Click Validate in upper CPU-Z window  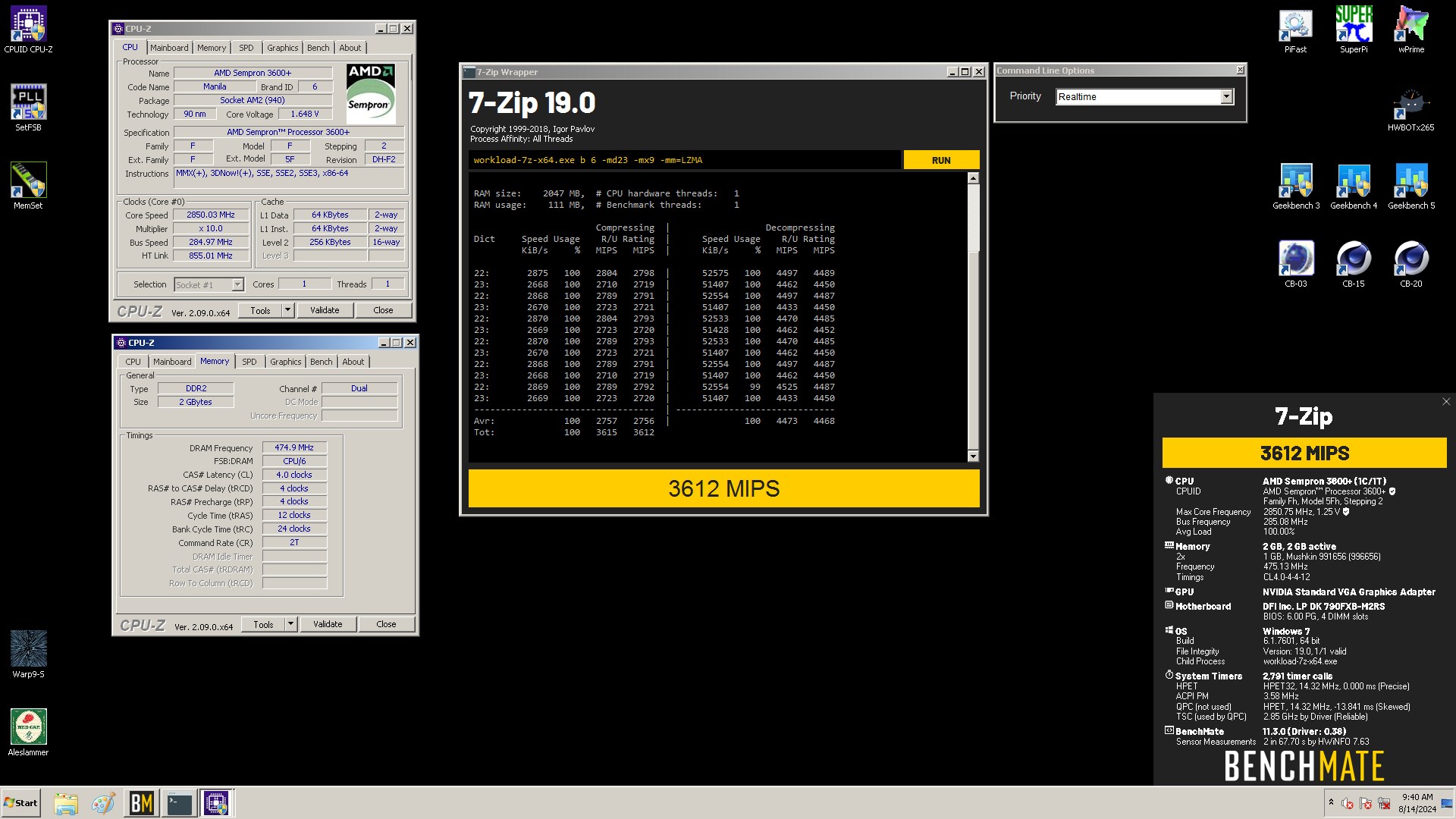[325, 310]
